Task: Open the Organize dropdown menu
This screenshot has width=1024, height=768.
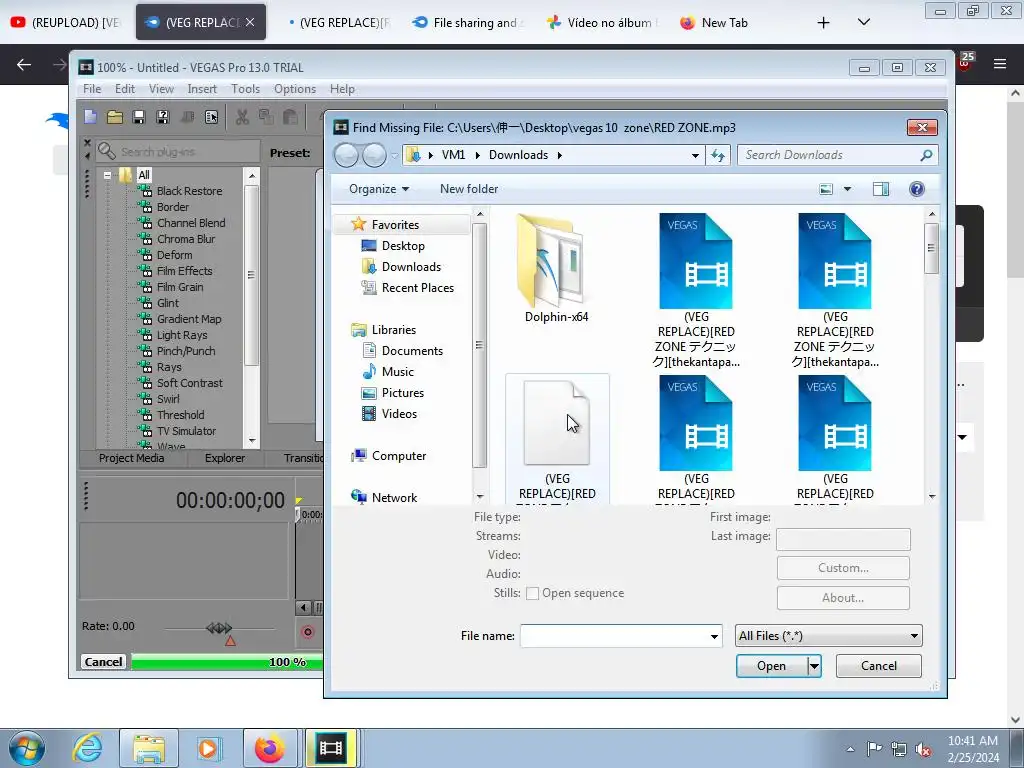Action: [x=379, y=189]
